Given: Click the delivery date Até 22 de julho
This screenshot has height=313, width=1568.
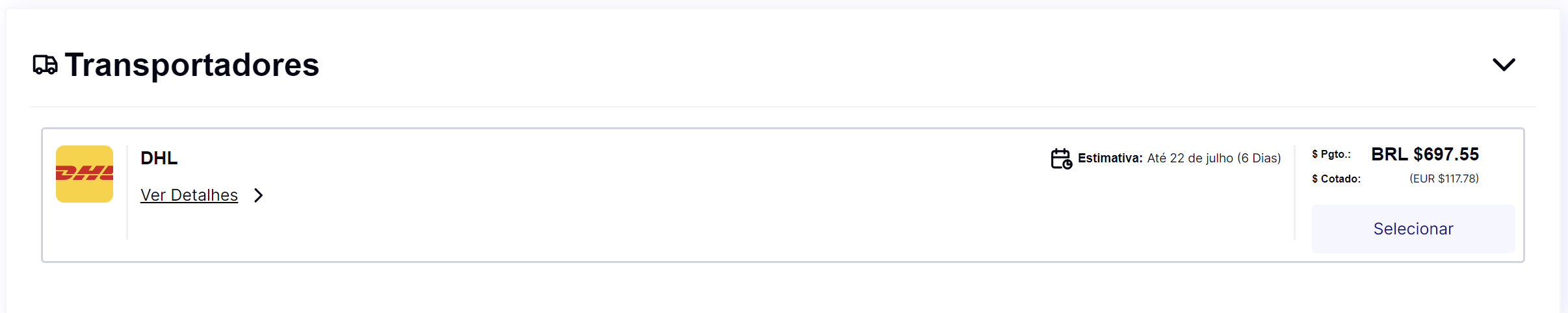Looking at the screenshot, I should (x=1190, y=158).
